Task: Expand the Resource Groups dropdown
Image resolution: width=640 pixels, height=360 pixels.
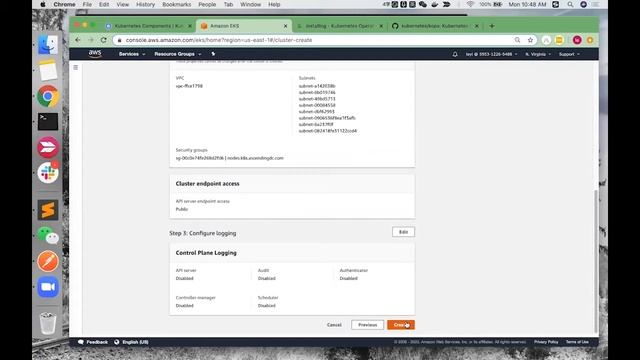Action: (178, 54)
